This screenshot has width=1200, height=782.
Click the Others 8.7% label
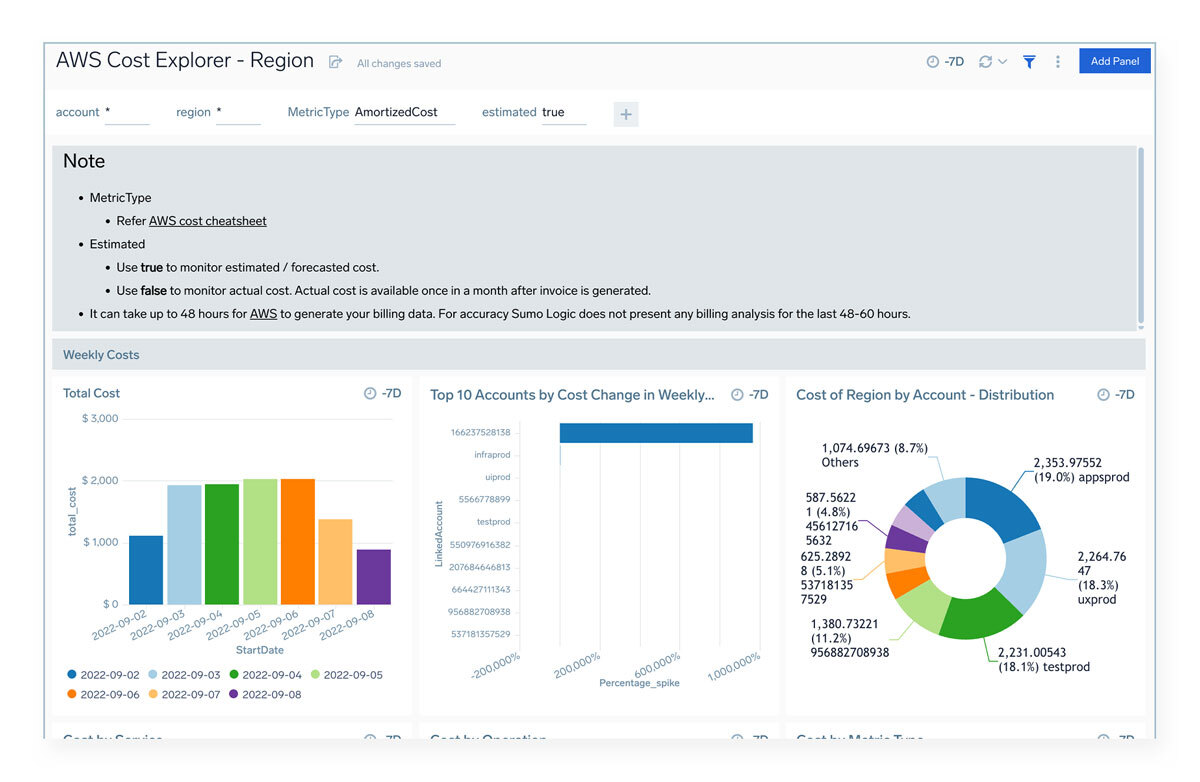tap(874, 455)
